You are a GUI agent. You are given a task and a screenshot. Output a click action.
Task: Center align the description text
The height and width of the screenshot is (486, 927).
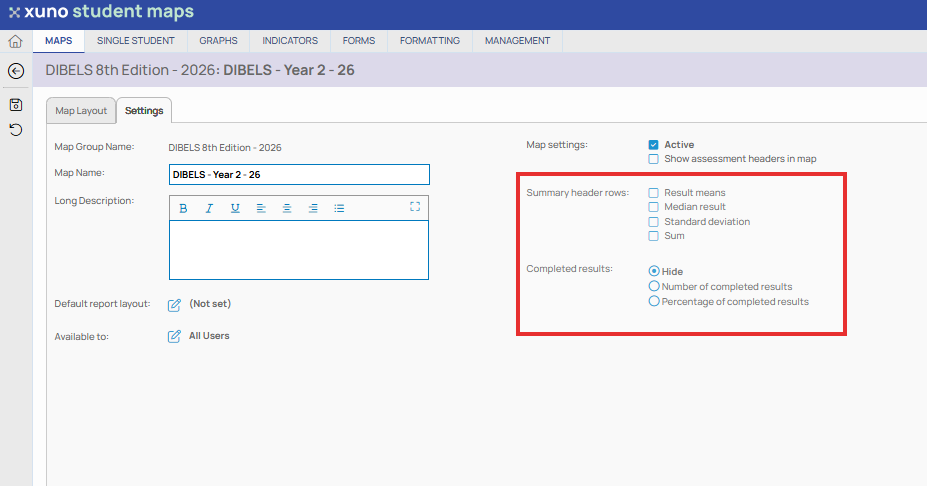coord(287,208)
